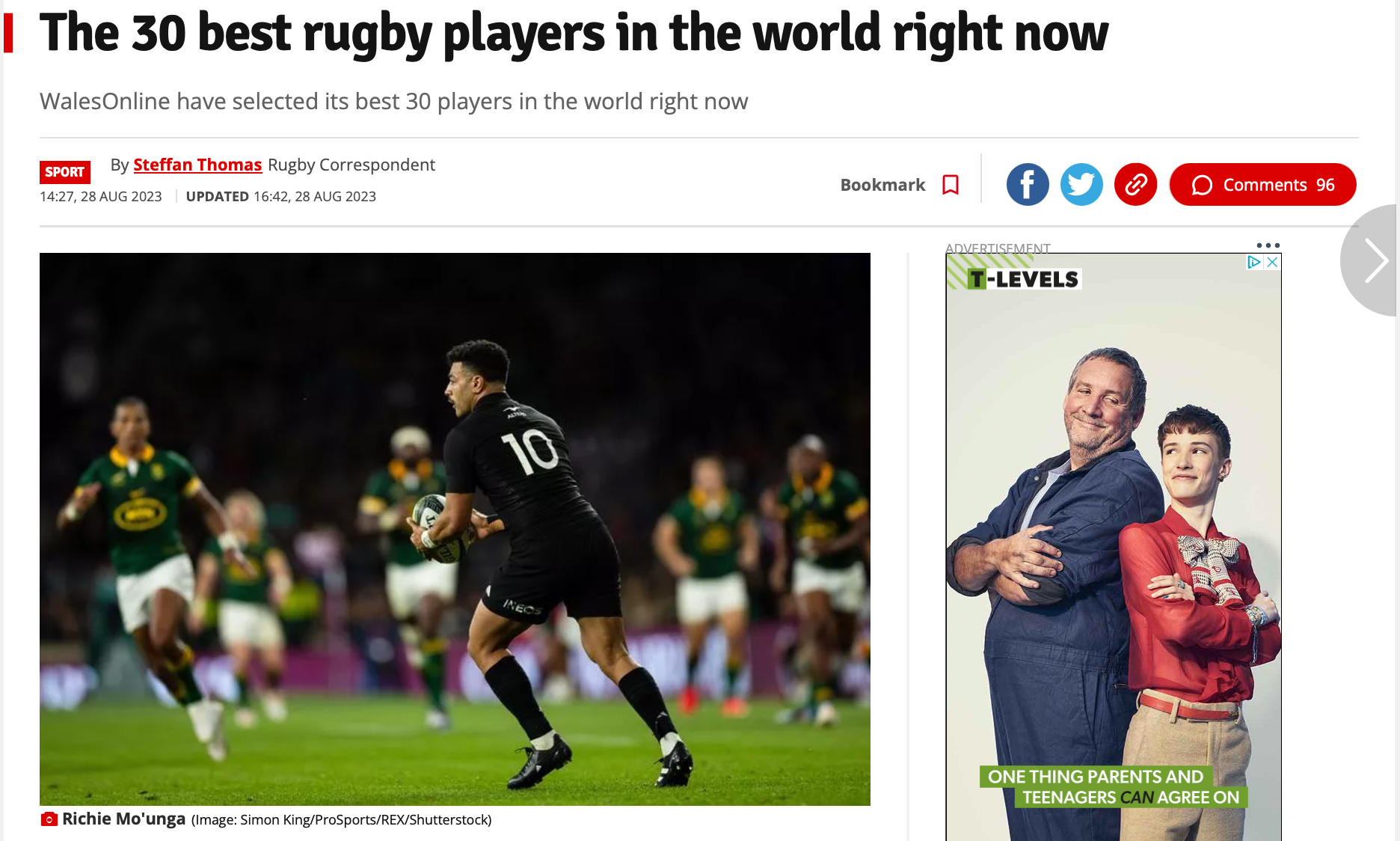
Task: Click the speech bubble comments icon
Action: (1202, 185)
